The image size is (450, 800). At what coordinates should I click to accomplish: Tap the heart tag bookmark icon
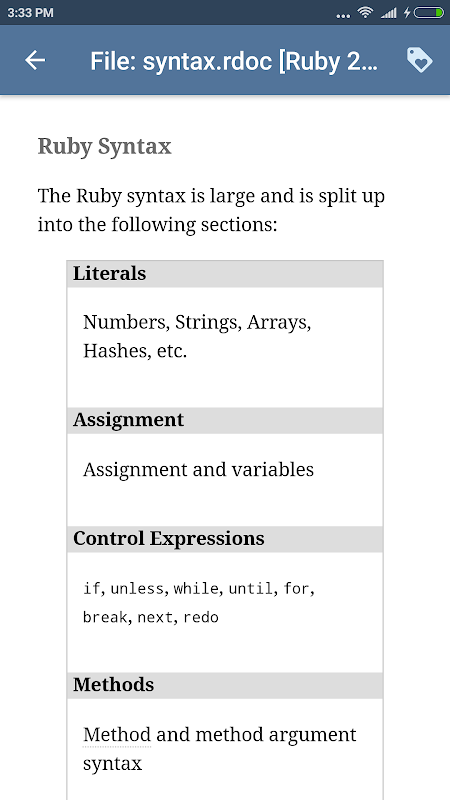[x=419, y=60]
